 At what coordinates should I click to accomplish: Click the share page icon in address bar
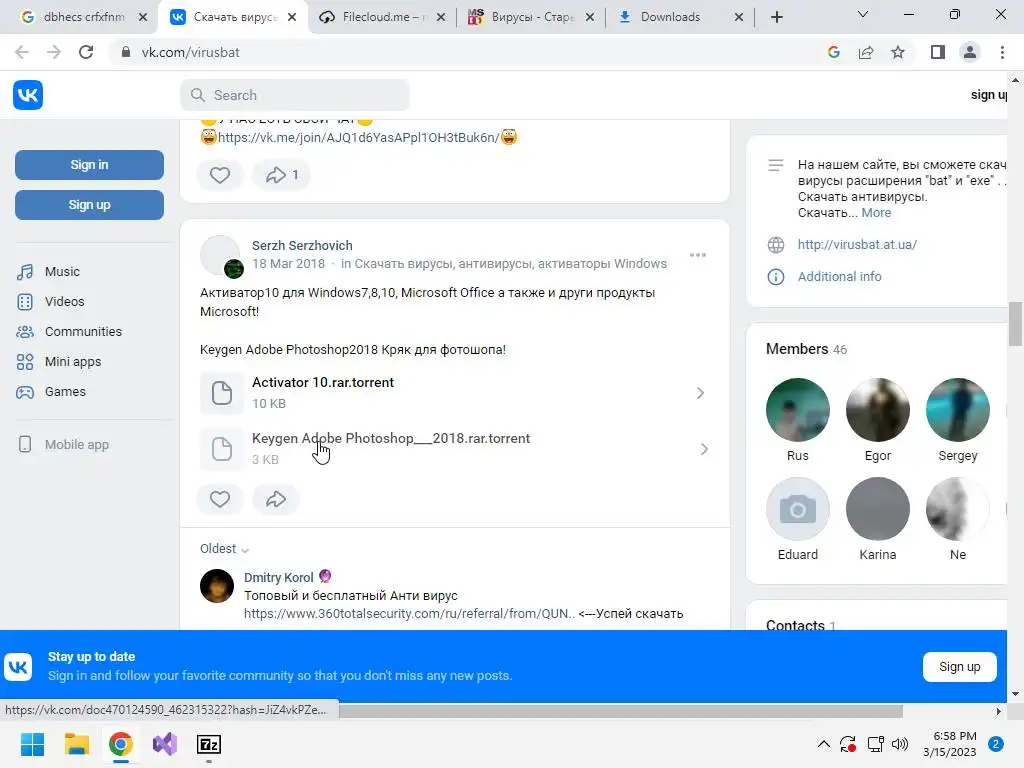[866, 52]
